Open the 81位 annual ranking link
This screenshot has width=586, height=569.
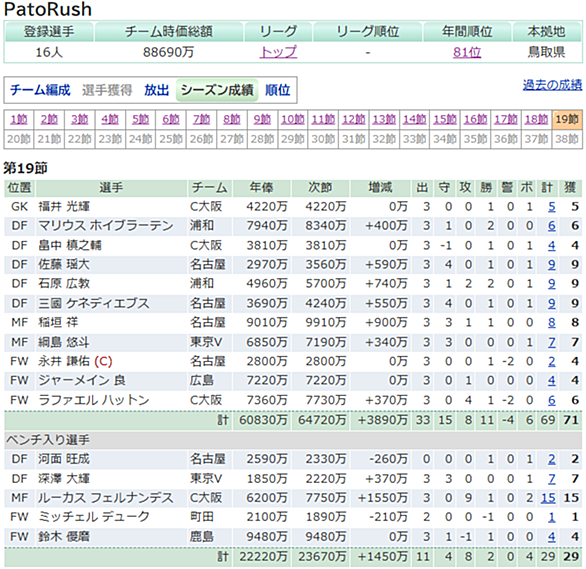467,52
